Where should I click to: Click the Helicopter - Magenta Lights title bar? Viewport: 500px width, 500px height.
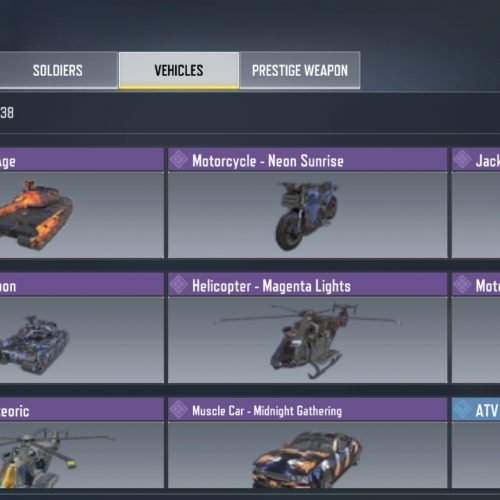click(307, 285)
